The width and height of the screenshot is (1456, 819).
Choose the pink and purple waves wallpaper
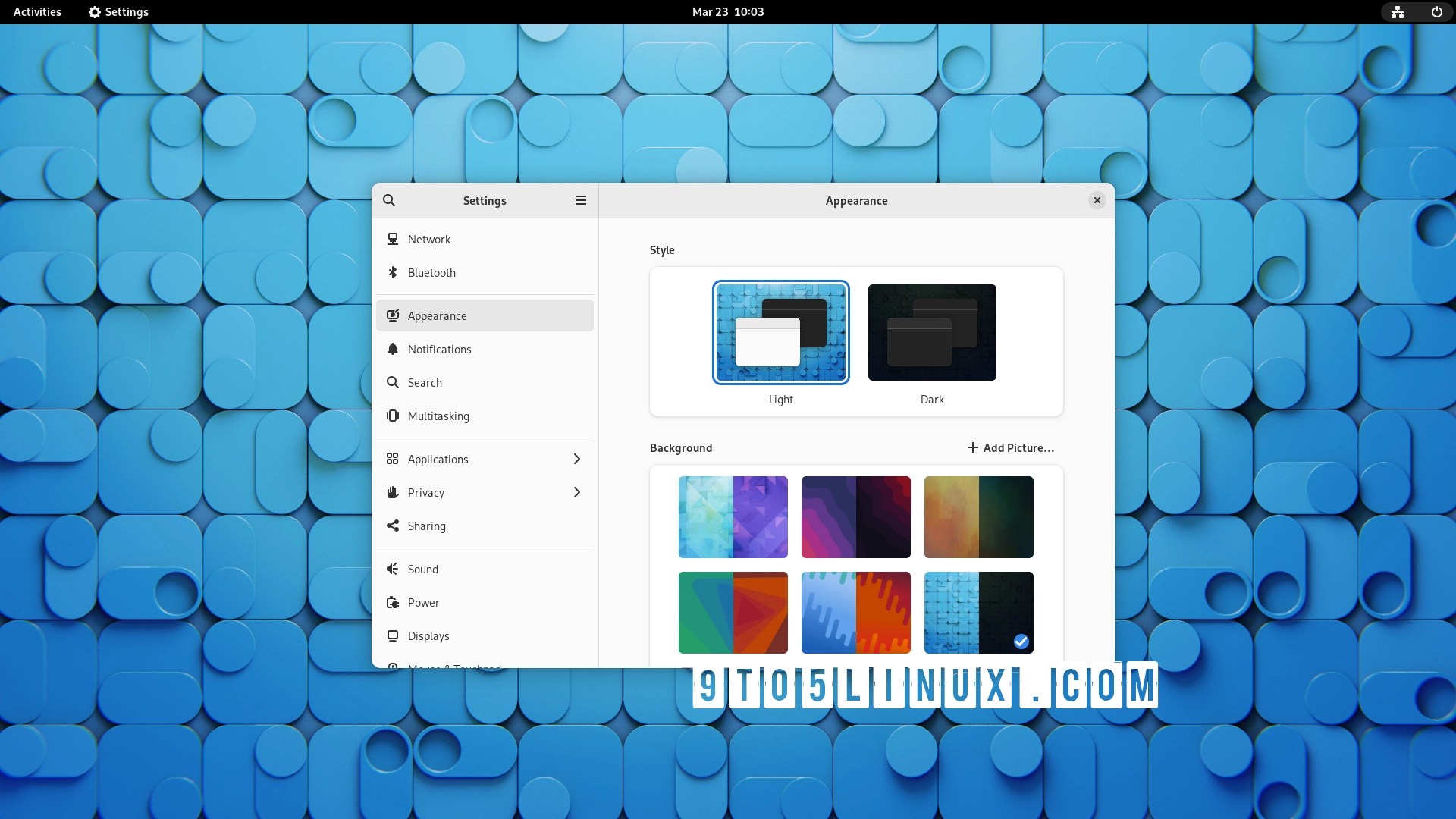coord(855,517)
